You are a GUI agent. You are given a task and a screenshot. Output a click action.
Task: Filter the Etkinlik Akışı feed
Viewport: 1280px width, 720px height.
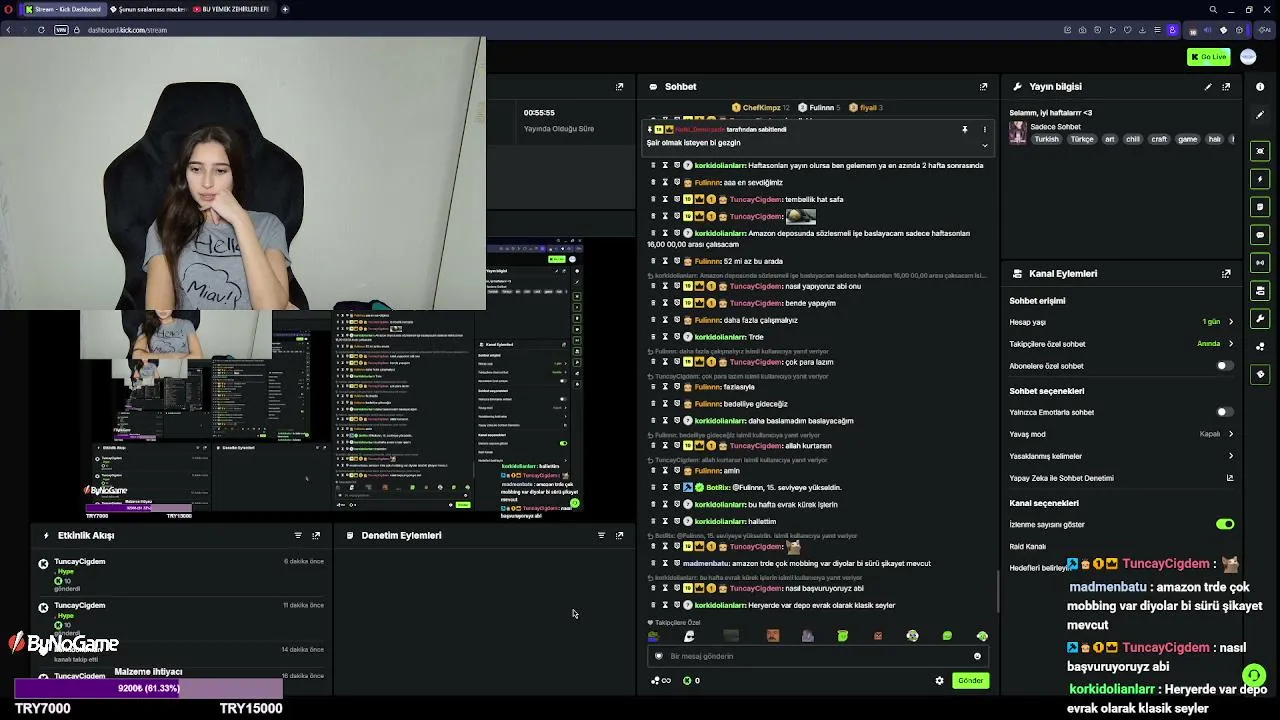[298, 536]
